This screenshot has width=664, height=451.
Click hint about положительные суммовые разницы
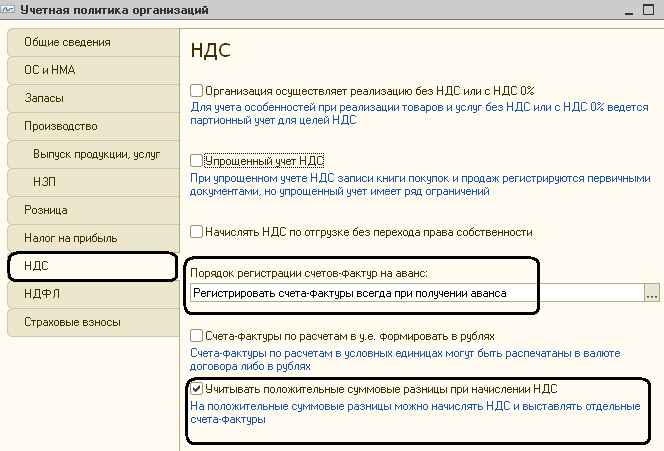pos(415,412)
